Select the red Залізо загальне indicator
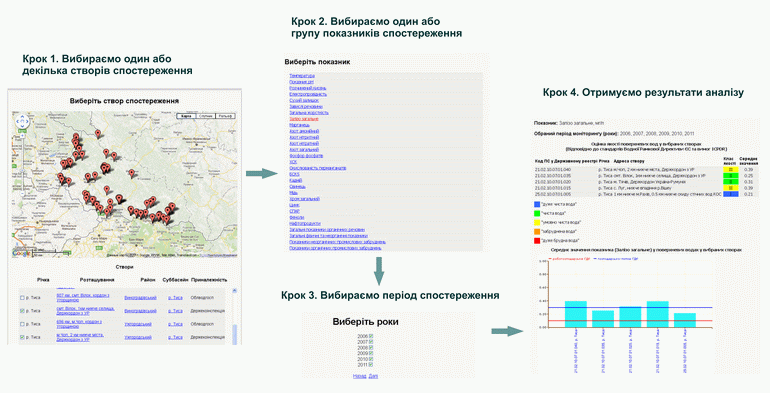The height and width of the screenshot is (393, 770). click(x=304, y=119)
